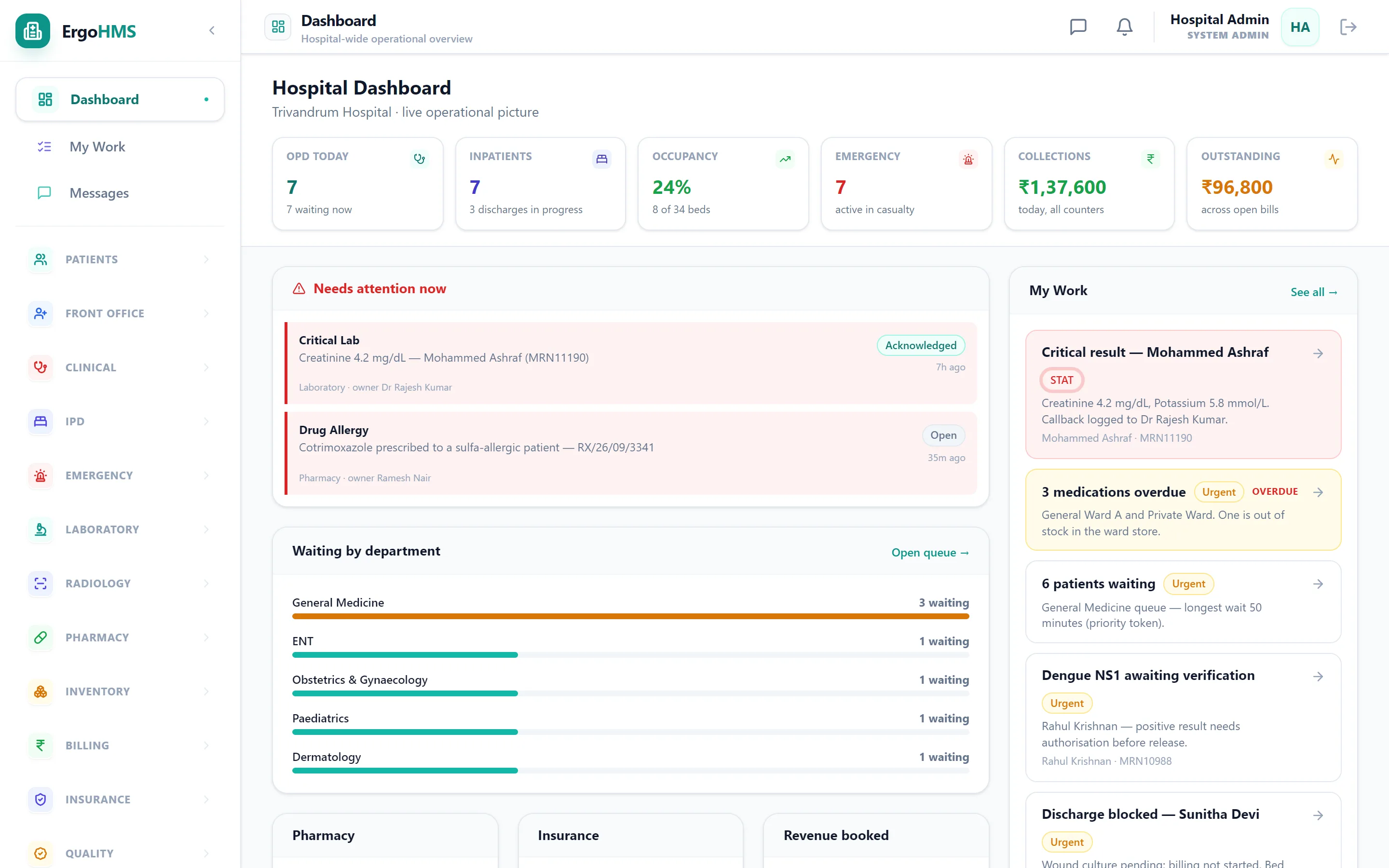Click the Laboratory microscope icon
Image resolution: width=1389 pixels, height=868 pixels.
(x=41, y=529)
